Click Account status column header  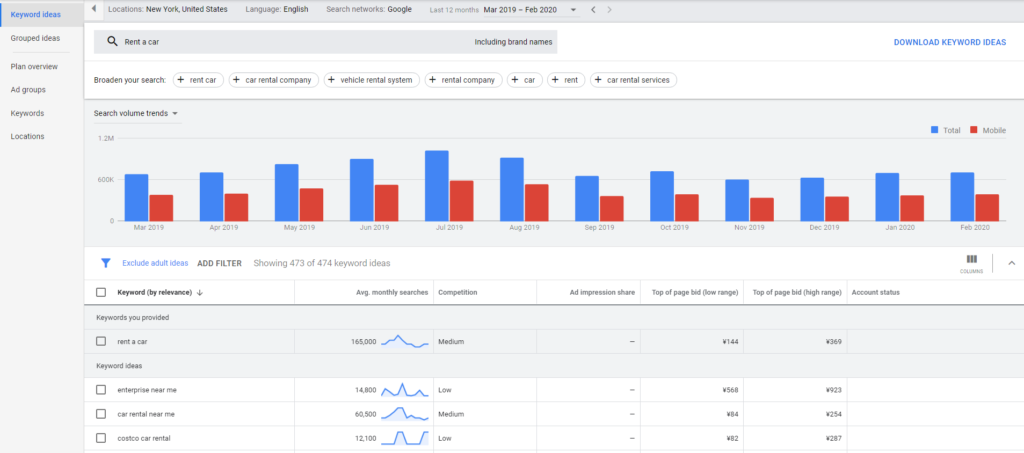tap(876, 292)
